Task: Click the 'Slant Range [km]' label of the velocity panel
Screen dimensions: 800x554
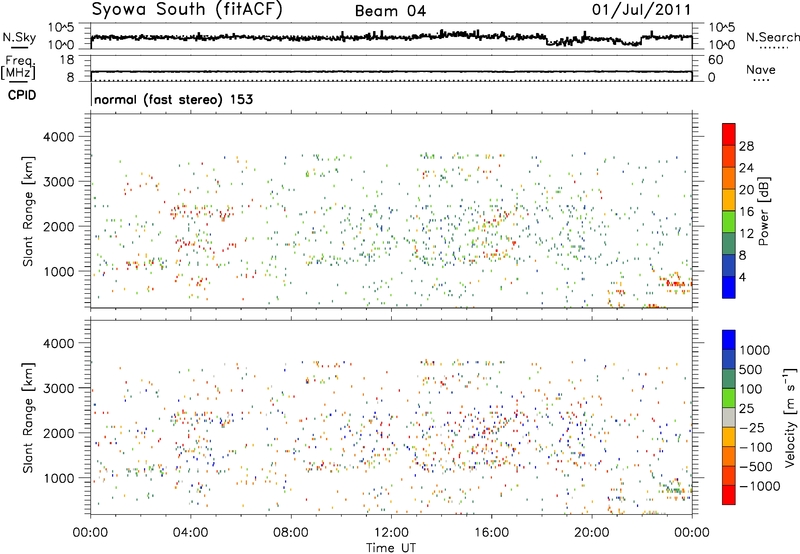Action: click(x=28, y=417)
